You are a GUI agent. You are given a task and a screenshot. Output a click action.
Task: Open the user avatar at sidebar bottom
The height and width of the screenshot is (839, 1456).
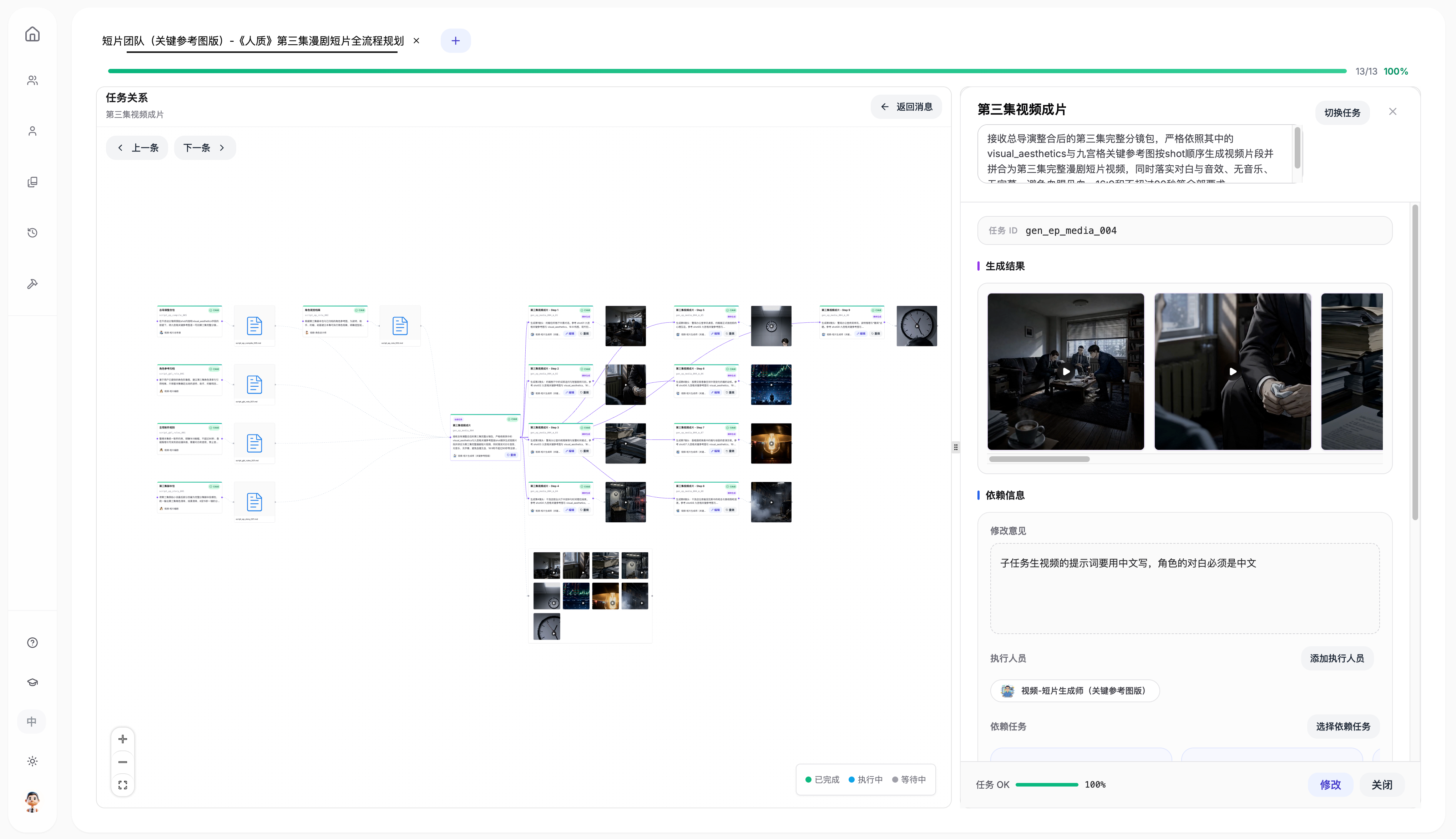(32, 802)
